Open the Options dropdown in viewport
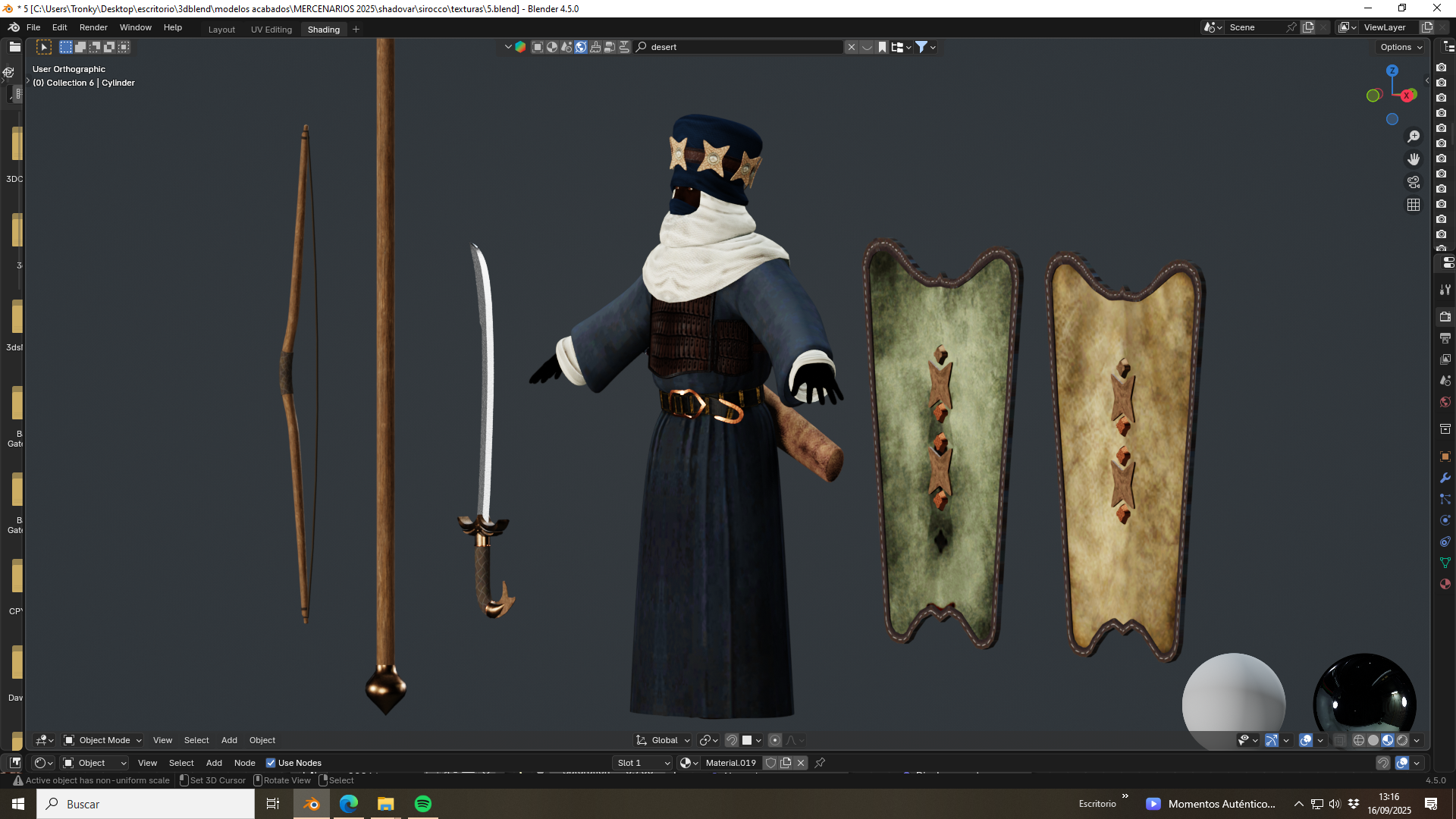 [x=1401, y=47]
